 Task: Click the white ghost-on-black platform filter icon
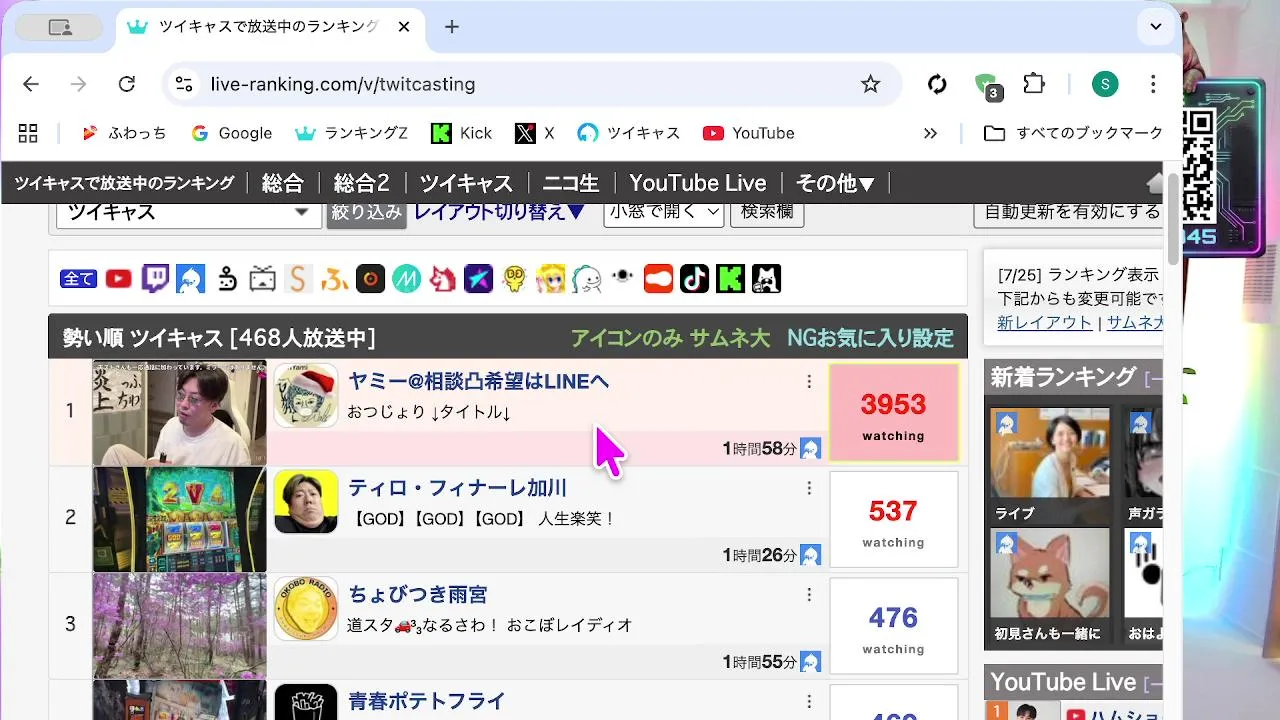click(766, 279)
